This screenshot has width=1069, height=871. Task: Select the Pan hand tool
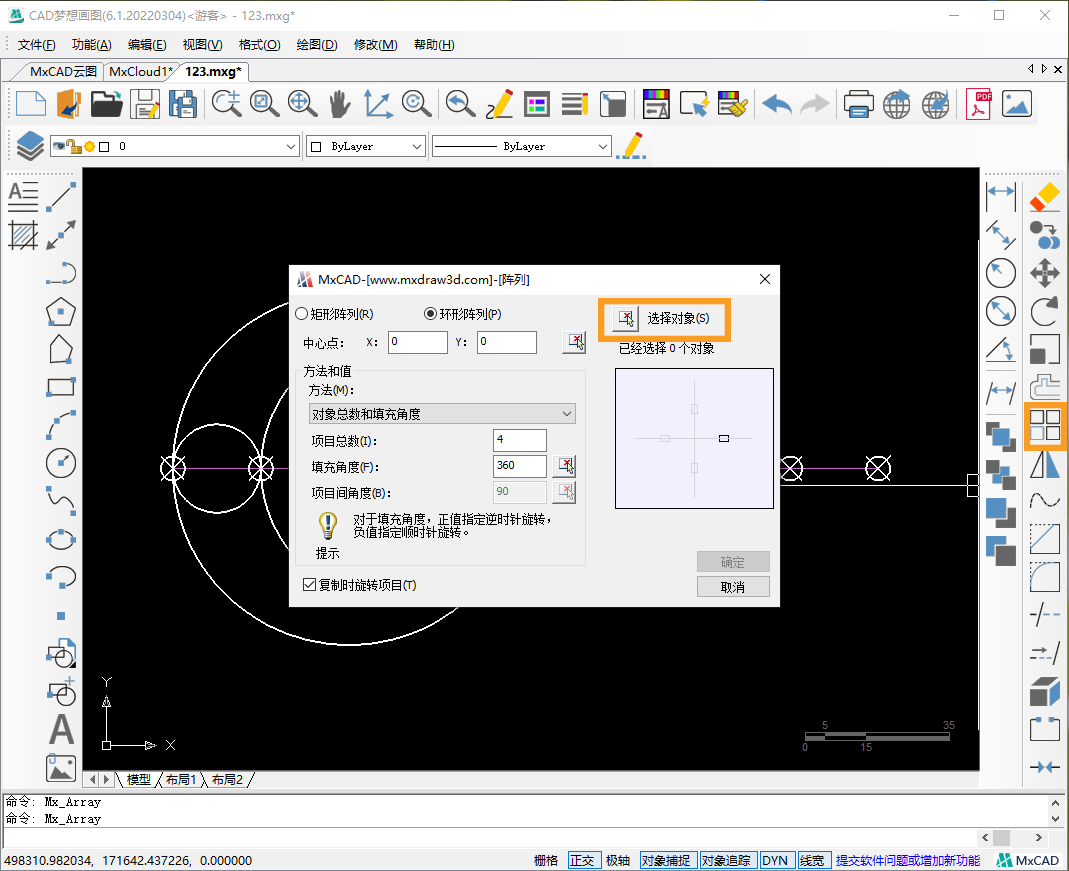(340, 104)
